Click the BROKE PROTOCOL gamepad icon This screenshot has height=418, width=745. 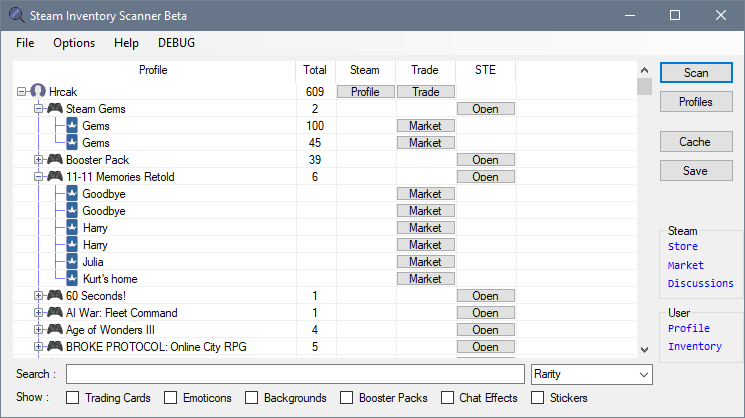click(55, 346)
